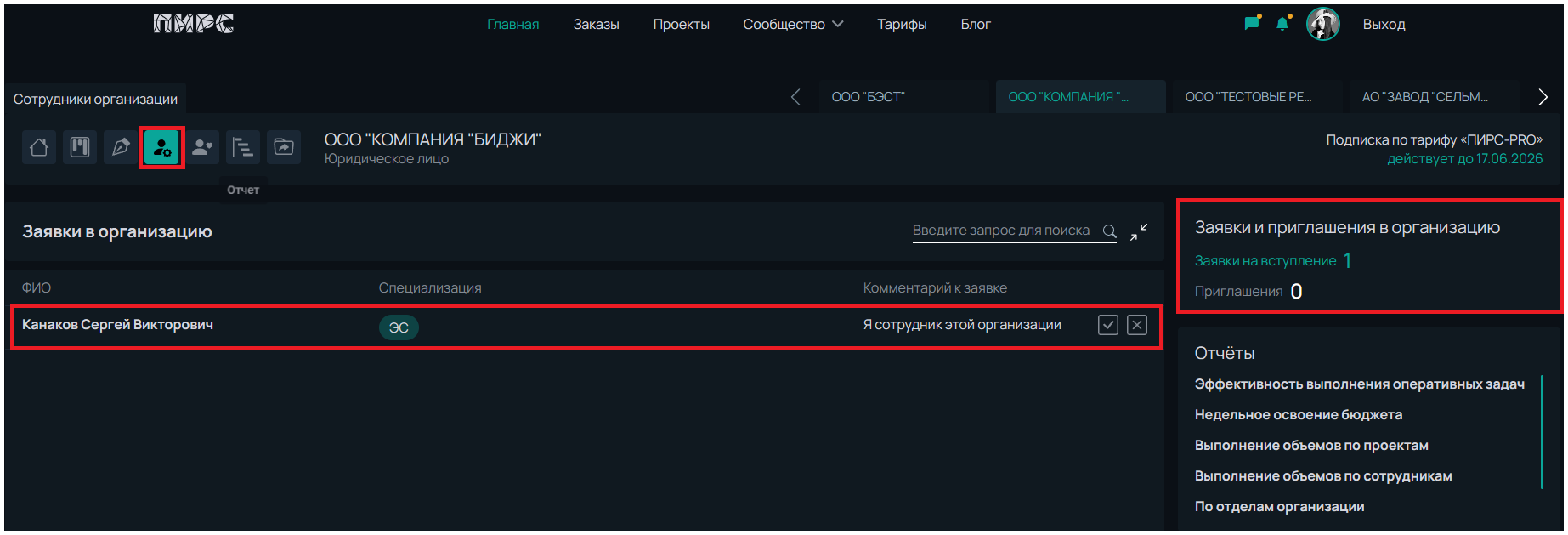Open Приглашения link
The height and width of the screenshot is (535, 1568).
pyautogui.click(x=1238, y=292)
